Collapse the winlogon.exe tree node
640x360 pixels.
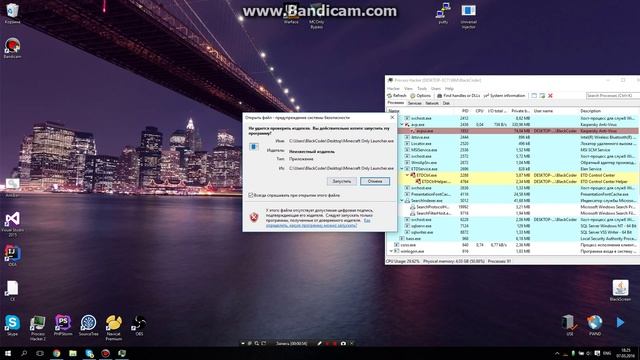(391, 251)
